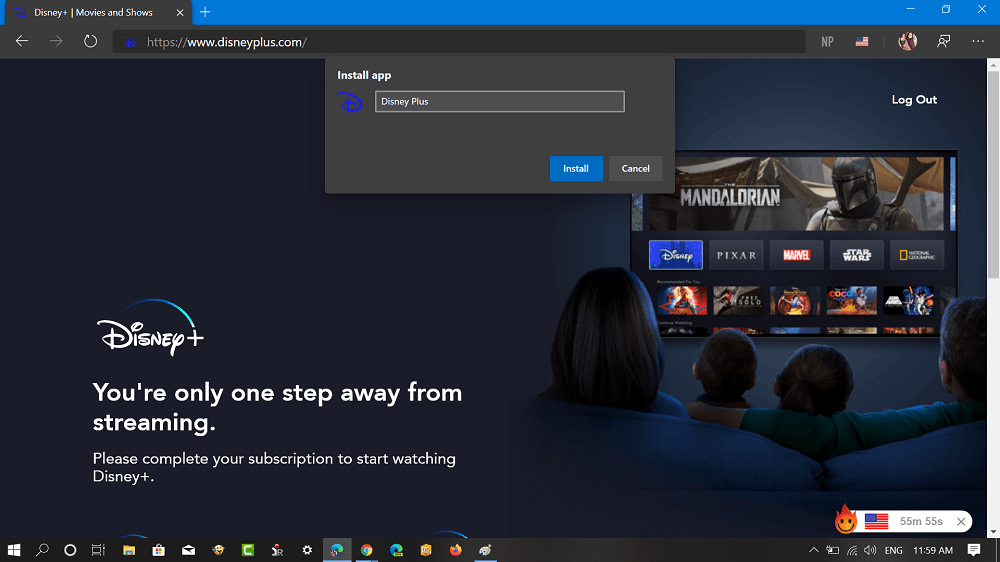Select the Disney+ Movies and Shows tab
The image size is (1000, 562).
point(99,12)
